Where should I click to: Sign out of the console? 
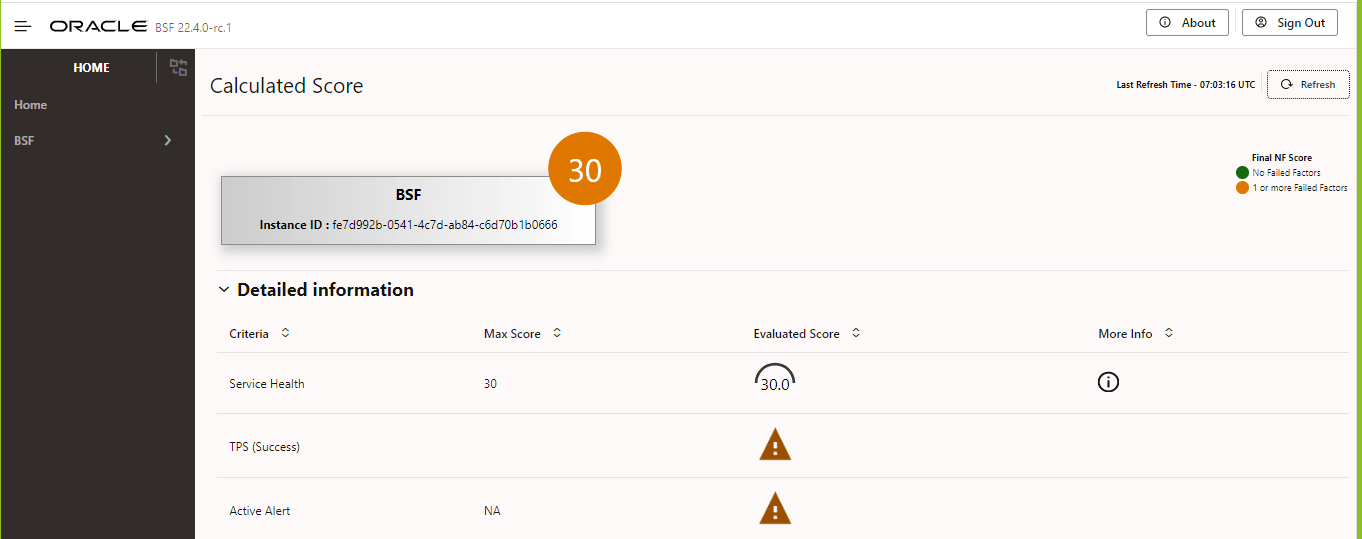1290,23
